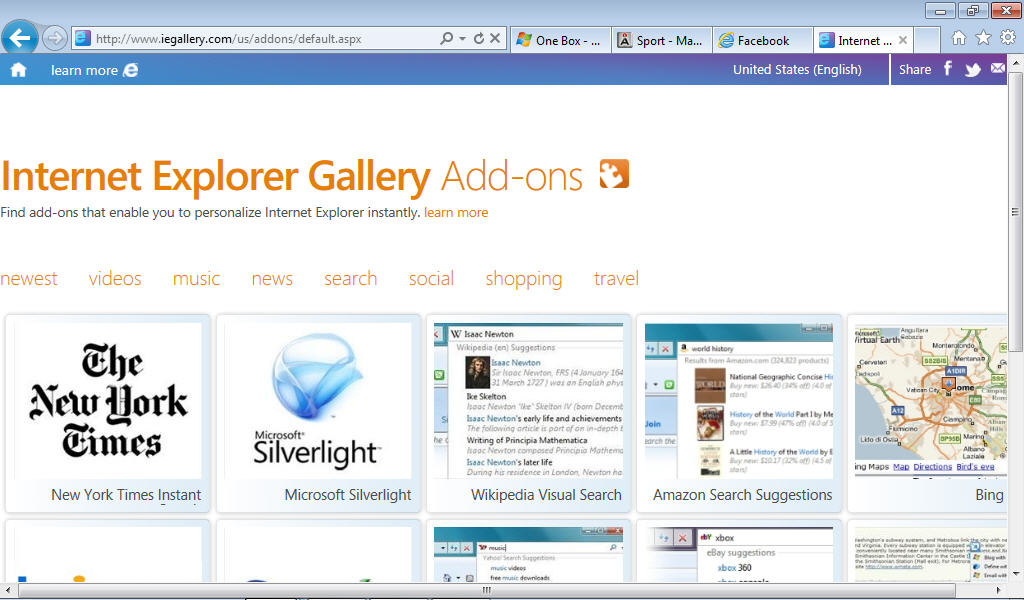Click the browser Forward arrow button
The width and height of the screenshot is (1024, 600).
click(x=55, y=39)
